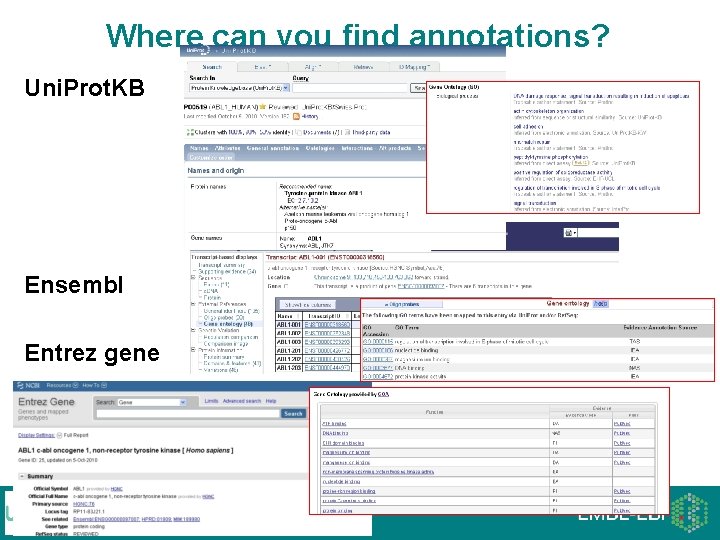Select General annotation in UniProt section bar

[x=273, y=148]
